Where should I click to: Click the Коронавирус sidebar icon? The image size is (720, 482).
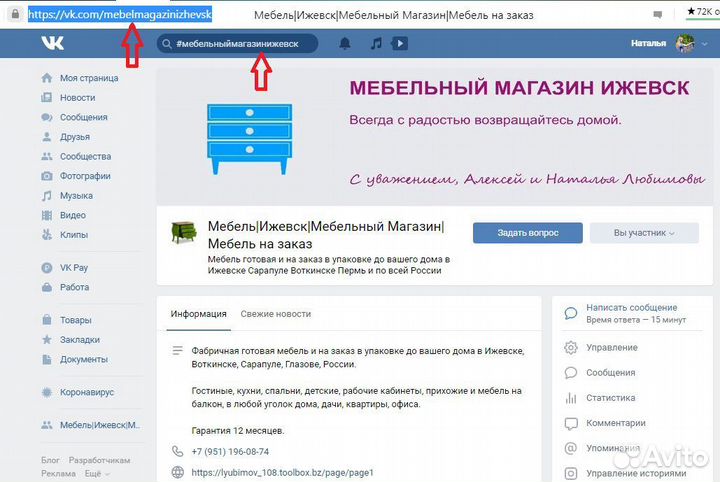pos(47,392)
